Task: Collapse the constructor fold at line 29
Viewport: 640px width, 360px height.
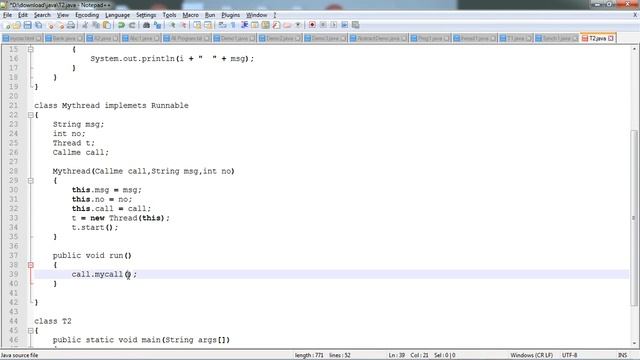Action: pyautogui.click(x=31, y=180)
